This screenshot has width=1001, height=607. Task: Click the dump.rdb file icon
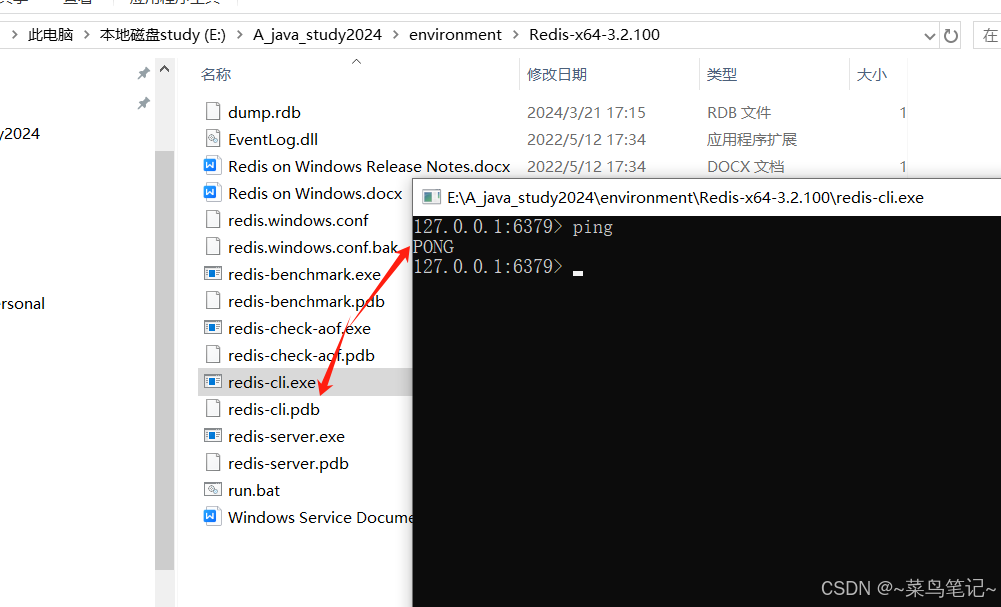[213, 112]
